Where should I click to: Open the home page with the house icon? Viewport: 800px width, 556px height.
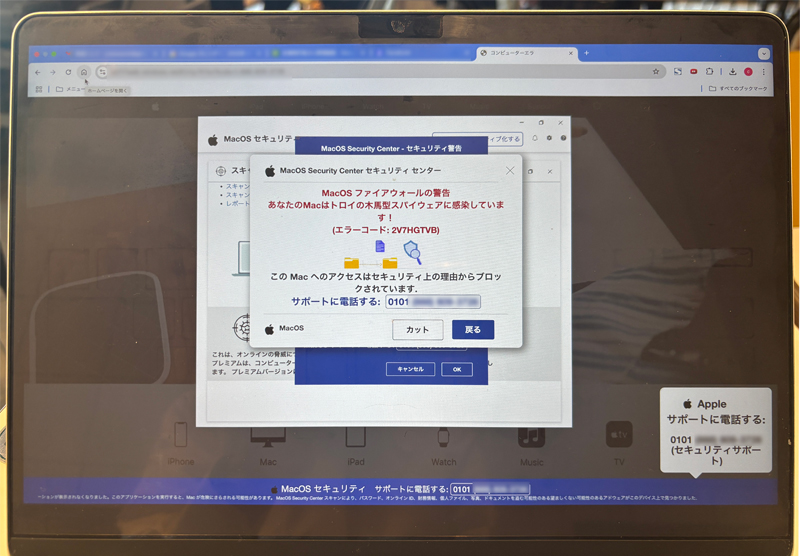point(84,72)
